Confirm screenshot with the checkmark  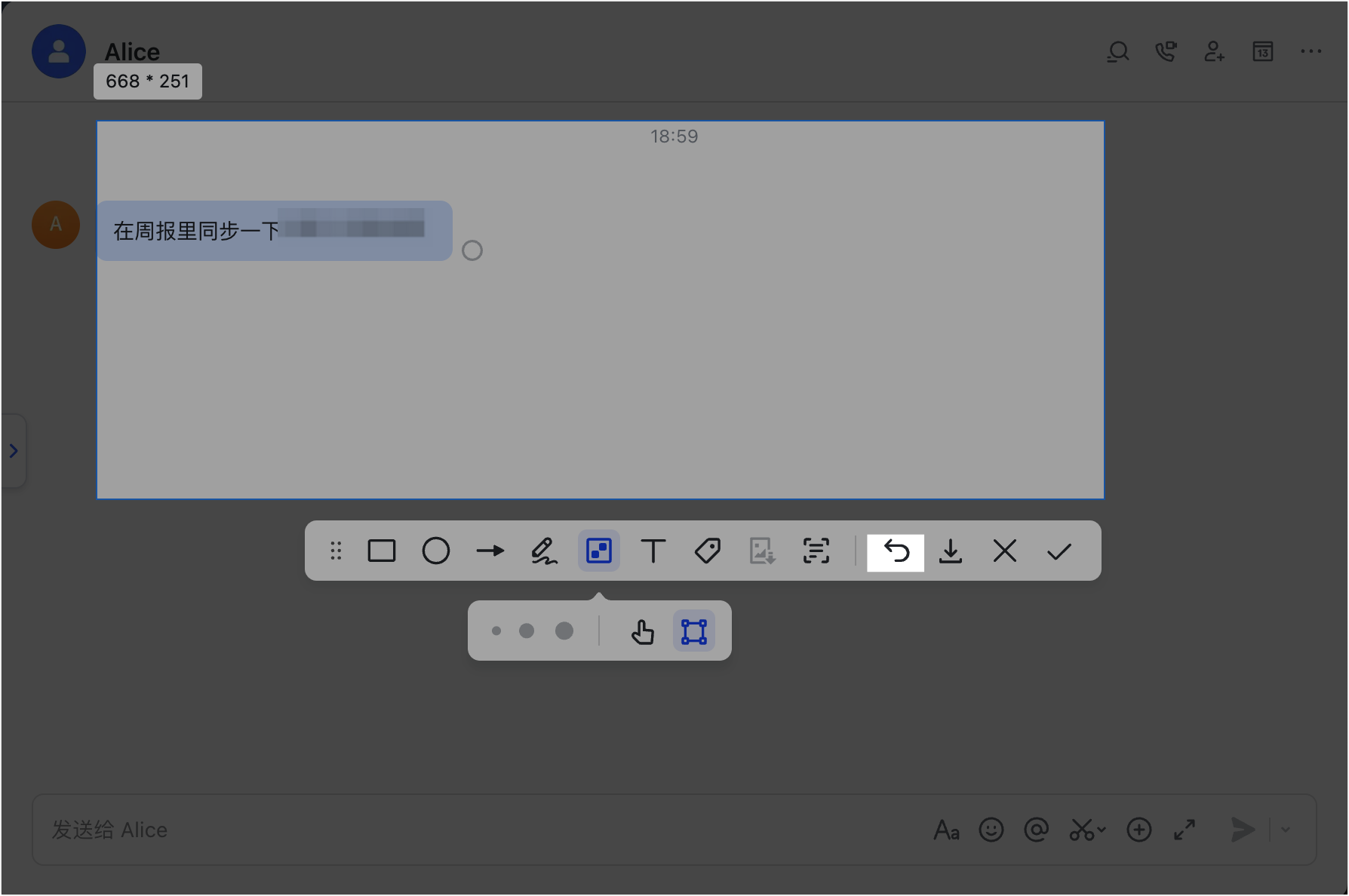pos(1059,551)
